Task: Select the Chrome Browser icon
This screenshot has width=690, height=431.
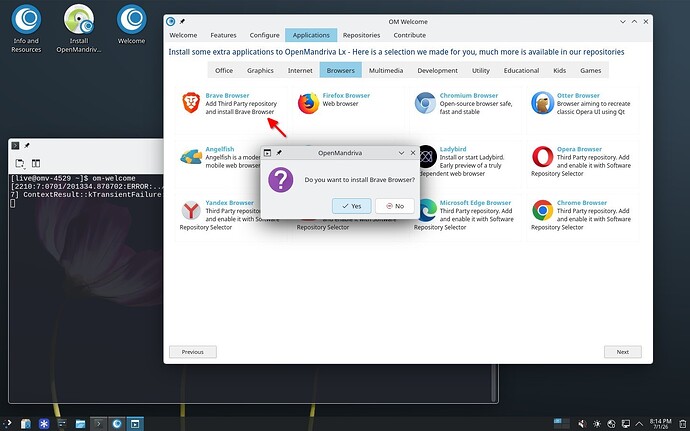Action: (543, 210)
